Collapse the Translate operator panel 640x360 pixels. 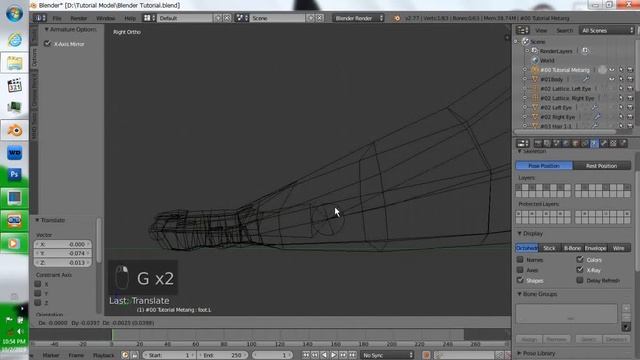coord(37,220)
